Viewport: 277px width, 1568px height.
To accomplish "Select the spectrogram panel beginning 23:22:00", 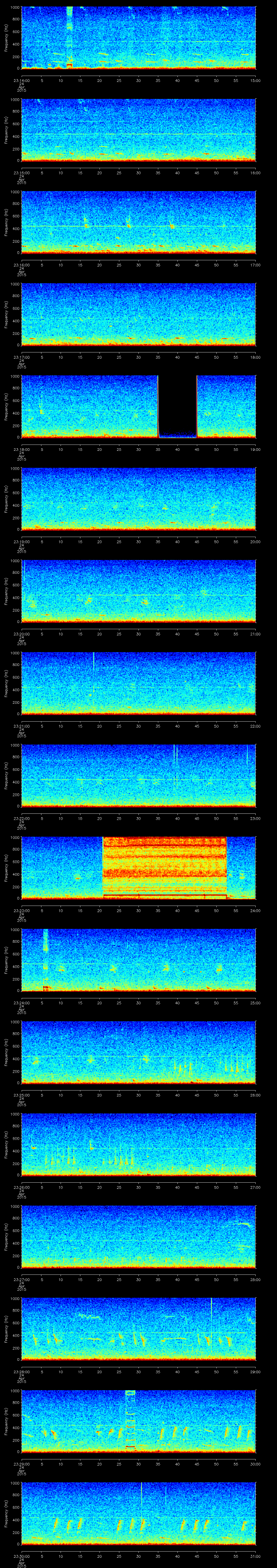I will pyautogui.click(x=138, y=775).
